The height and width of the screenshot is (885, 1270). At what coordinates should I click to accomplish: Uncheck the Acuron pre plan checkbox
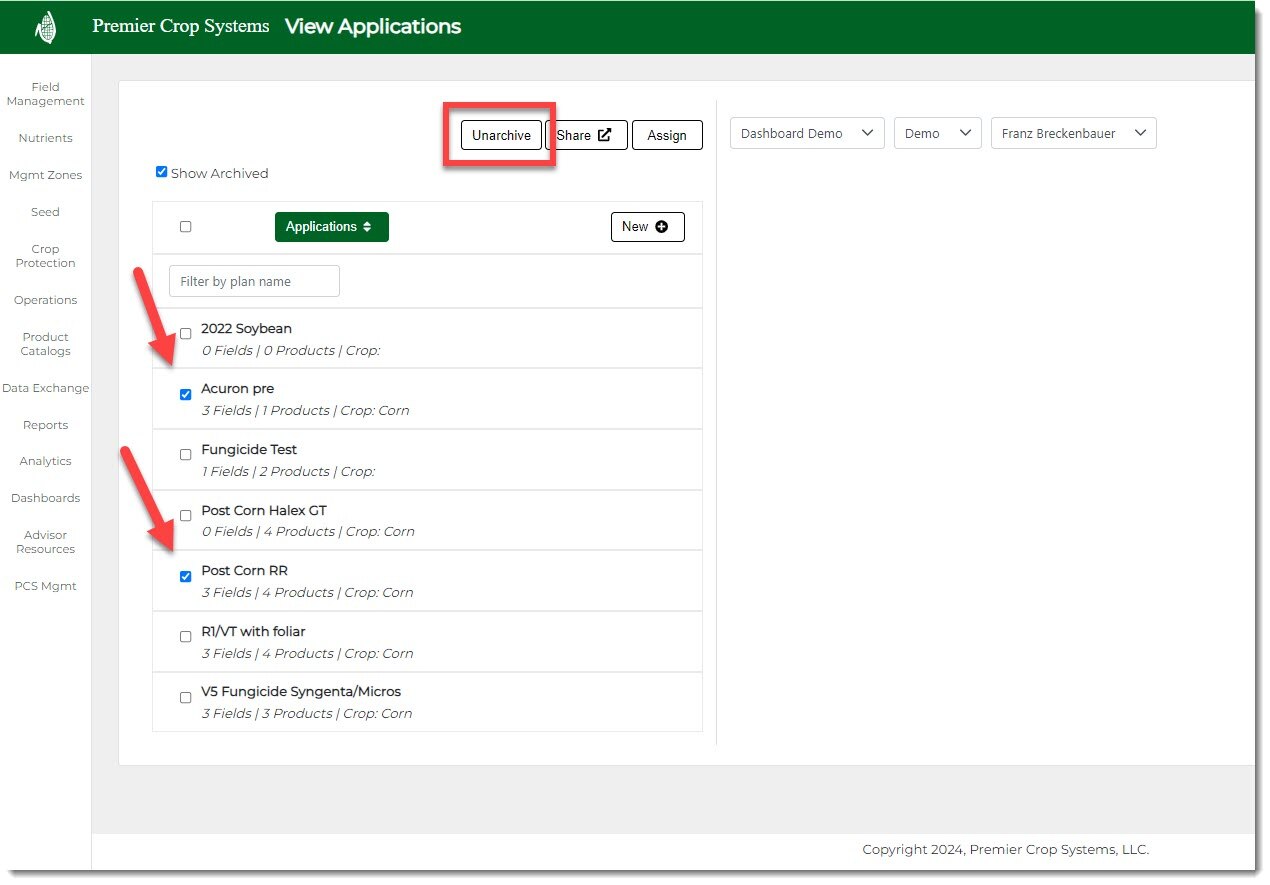185,394
